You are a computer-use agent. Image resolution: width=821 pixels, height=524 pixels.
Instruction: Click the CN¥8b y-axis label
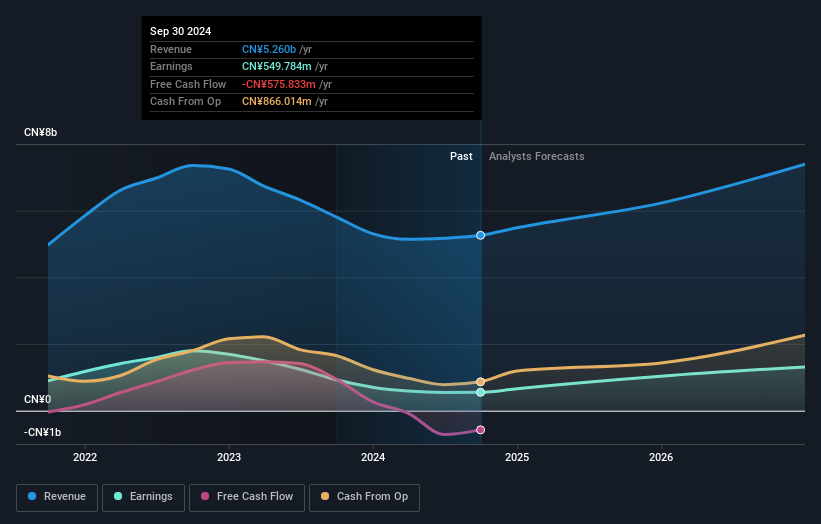pos(40,132)
